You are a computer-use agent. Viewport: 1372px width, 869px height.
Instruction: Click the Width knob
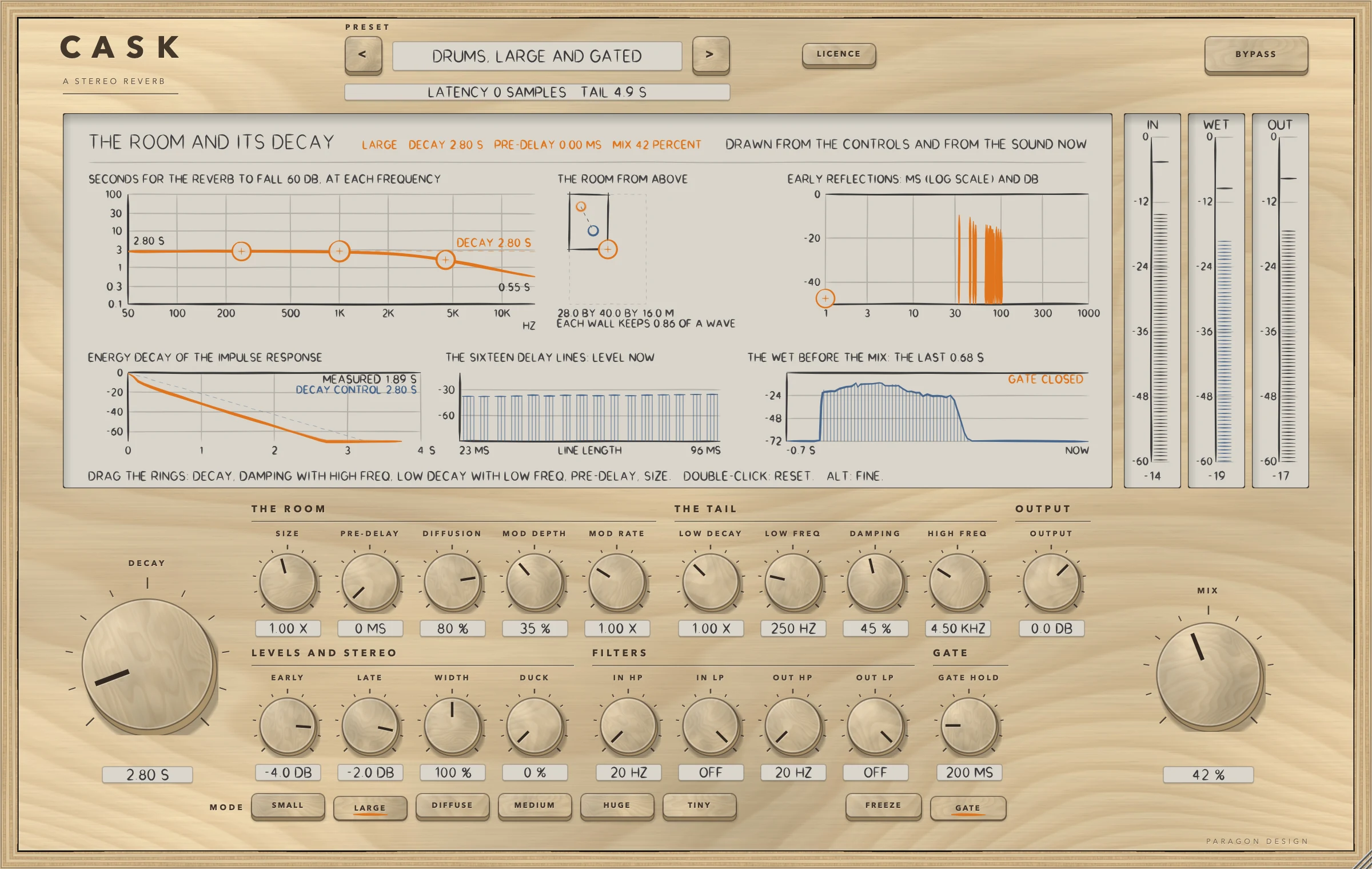click(452, 726)
